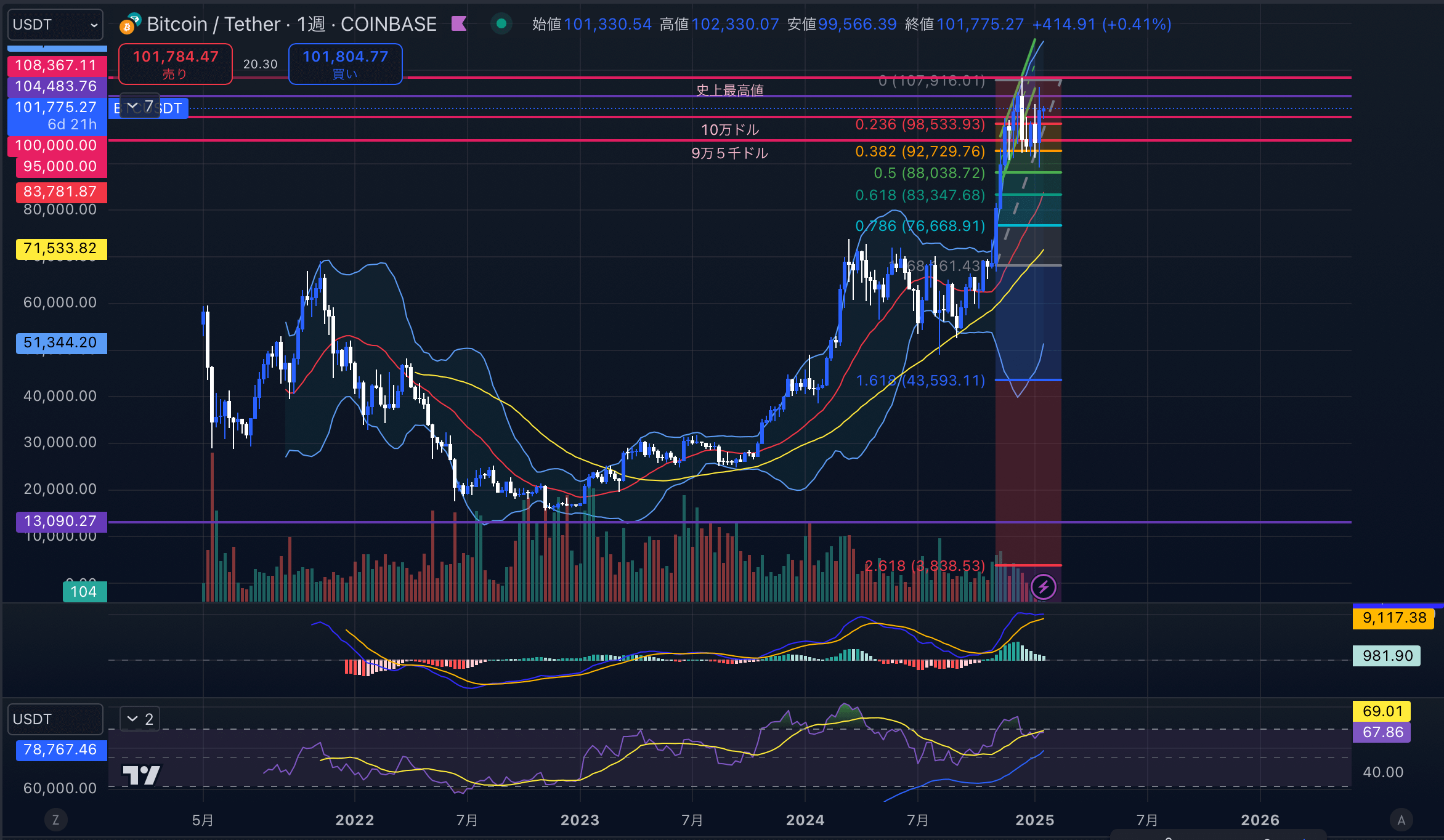Viewport: 1444px width, 840px height.
Task: Click the 20,000.00 price axis label
Action: (x=60, y=489)
